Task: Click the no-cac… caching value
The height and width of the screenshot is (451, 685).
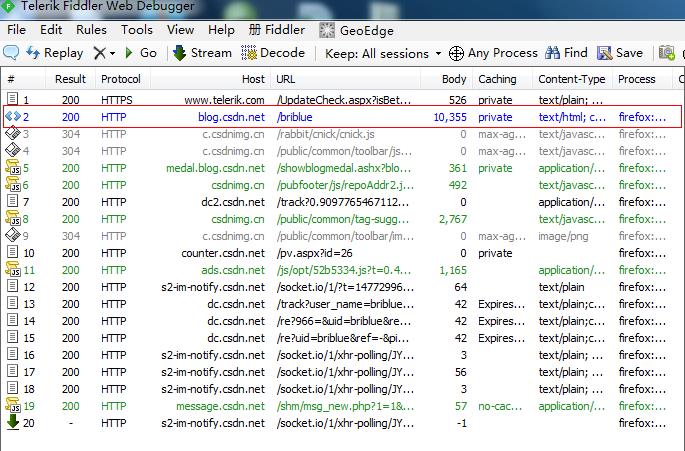Action: (500, 406)
